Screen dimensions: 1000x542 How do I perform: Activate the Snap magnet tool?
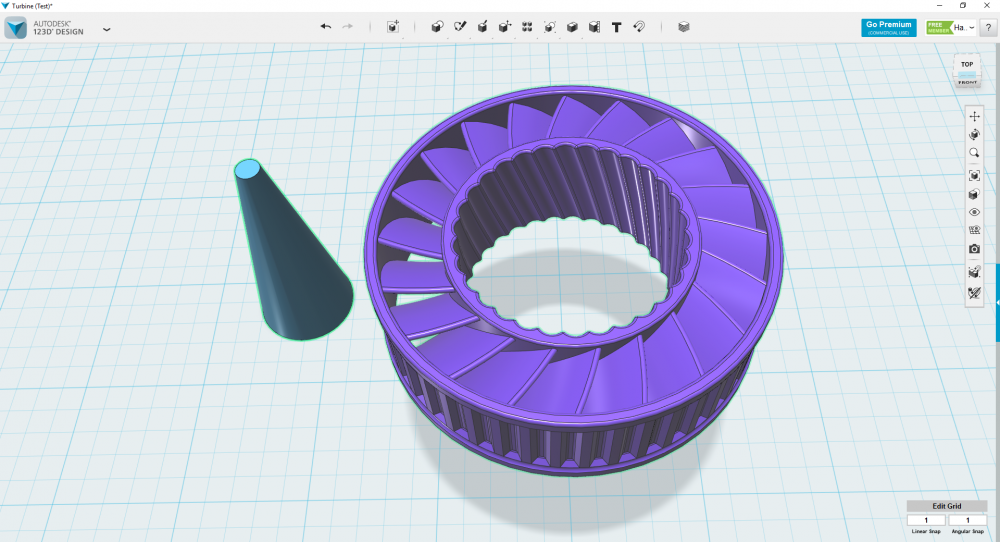click(639, 27)
